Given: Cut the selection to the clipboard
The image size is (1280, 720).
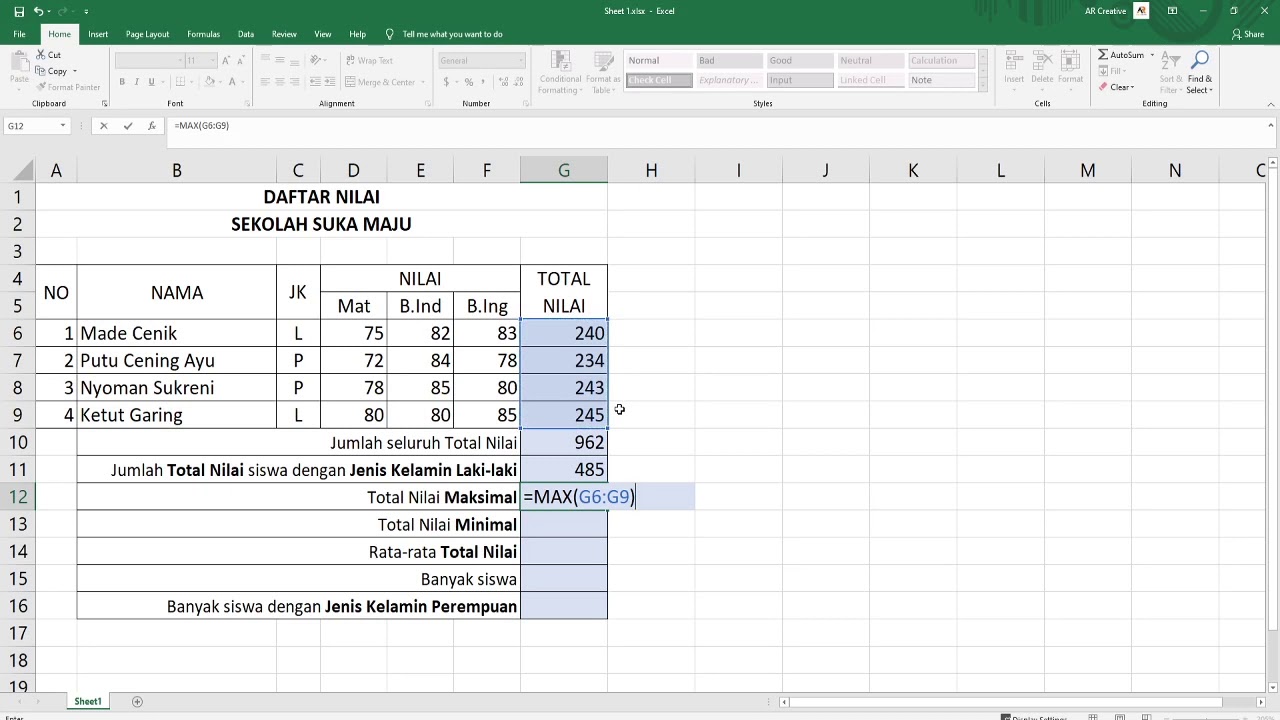Looking at the screenshot, I should pyautogui.click(x=49, y=55).
